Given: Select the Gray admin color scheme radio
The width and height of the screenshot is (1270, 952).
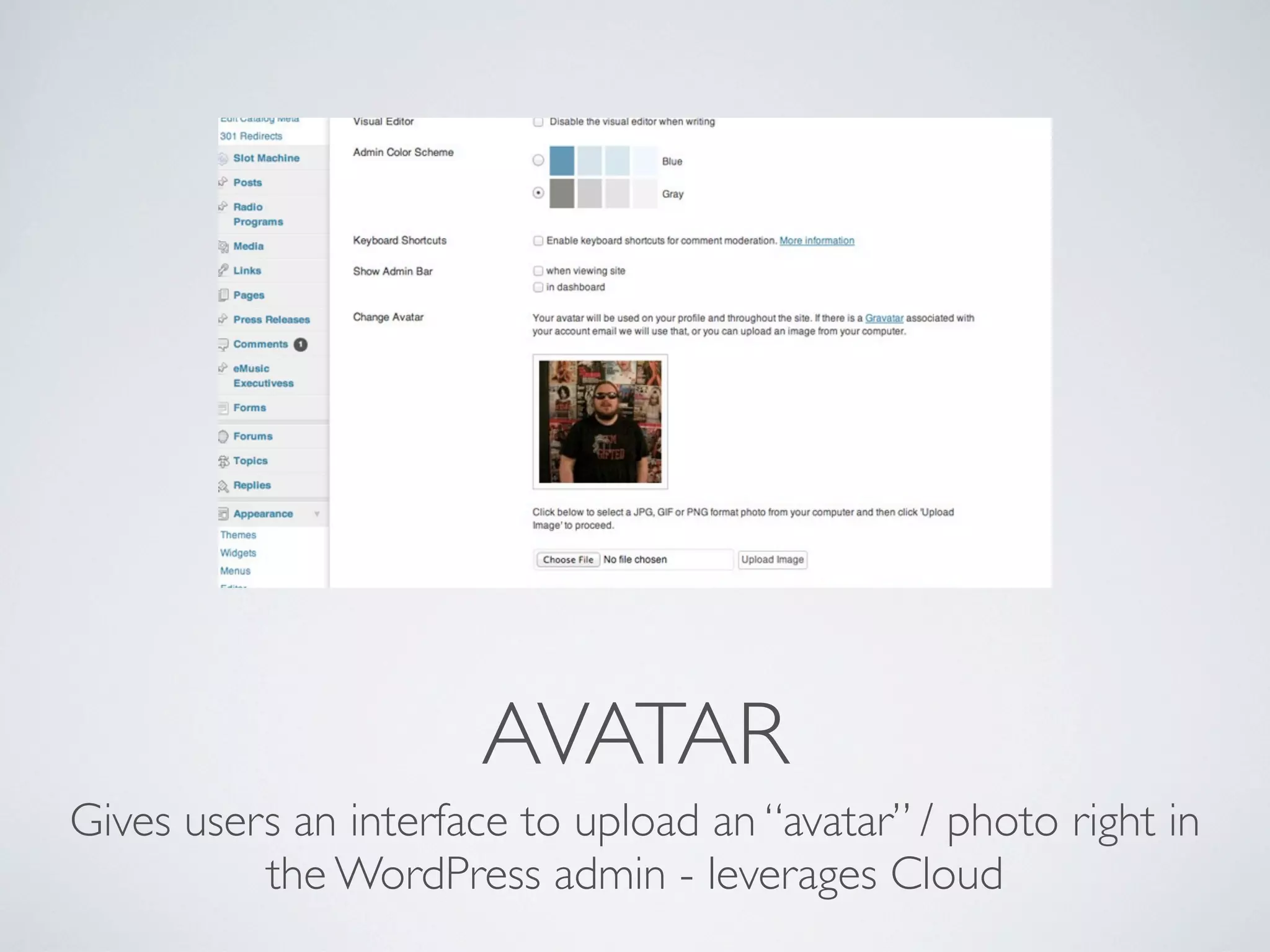Looking at the screenshot, I should [x=538, y=193].
